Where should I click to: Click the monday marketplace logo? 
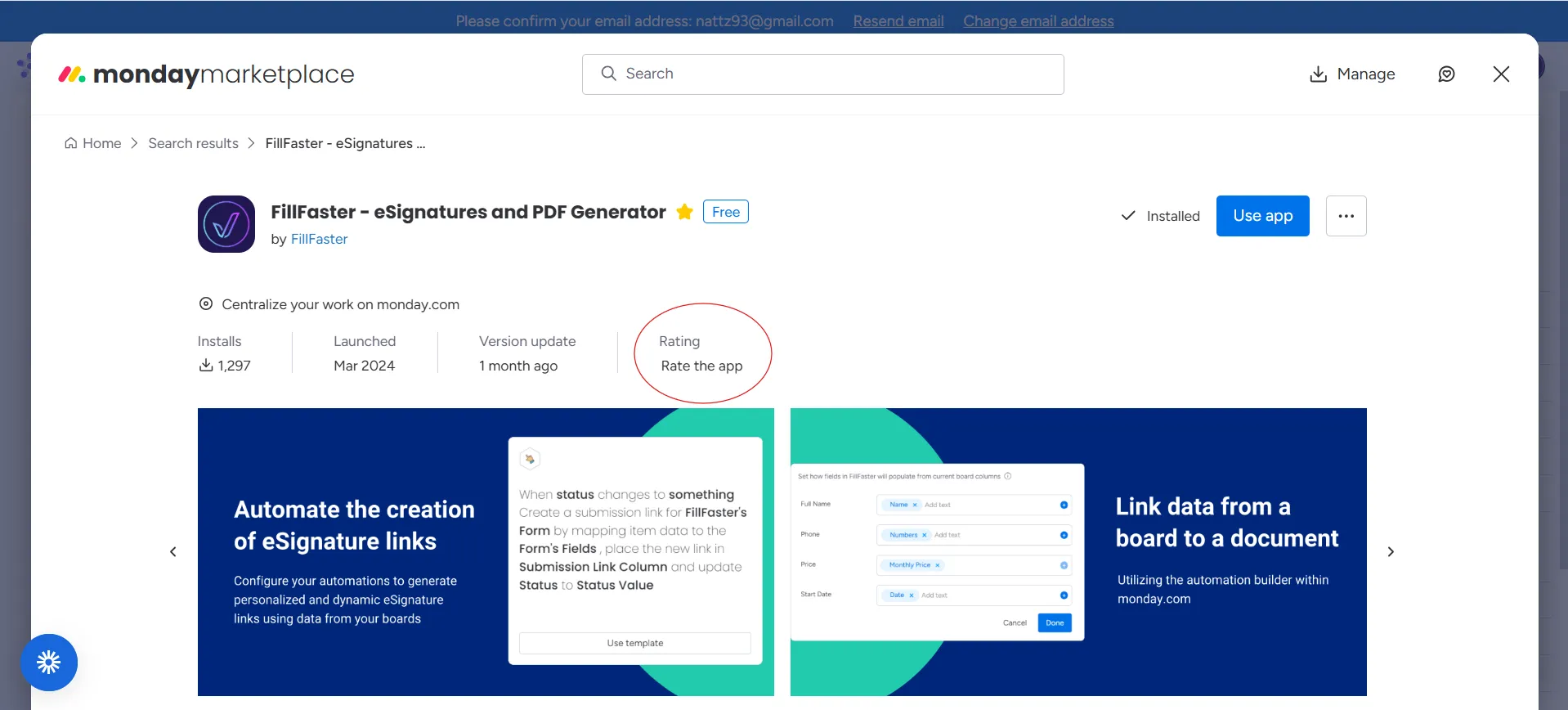(x=206, y=74)
